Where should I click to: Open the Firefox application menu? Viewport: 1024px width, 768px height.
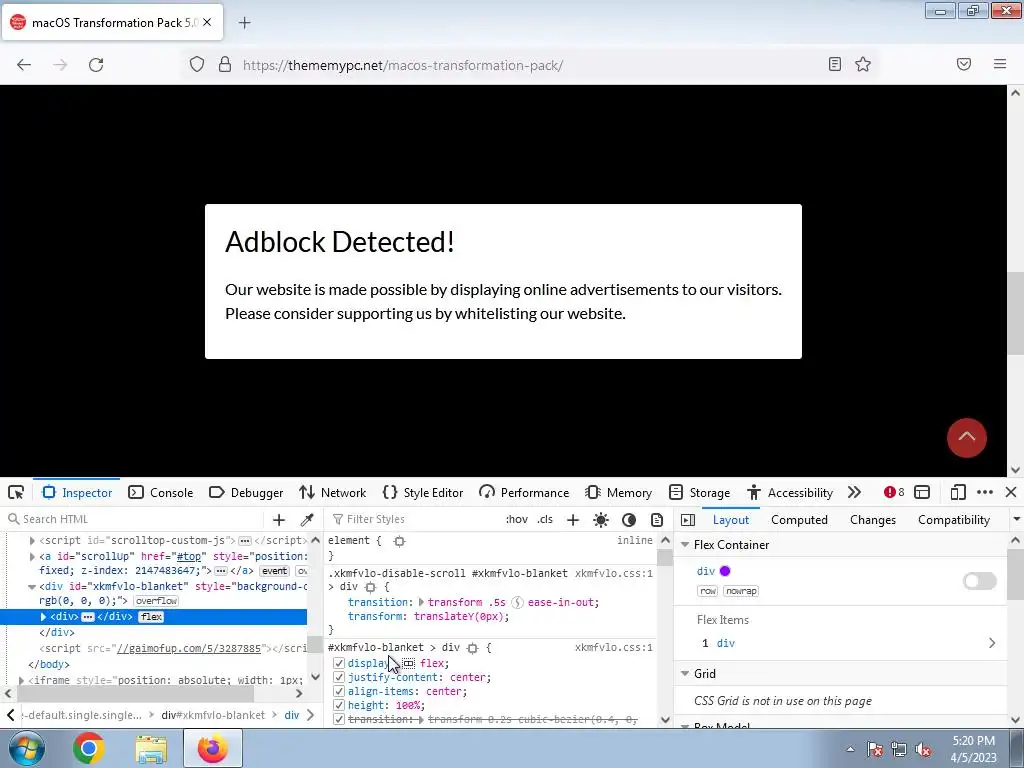coord(1000,64)
